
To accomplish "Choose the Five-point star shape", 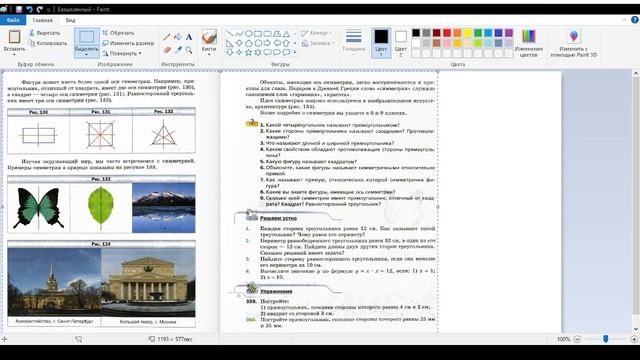I will [x=249, y=52].
